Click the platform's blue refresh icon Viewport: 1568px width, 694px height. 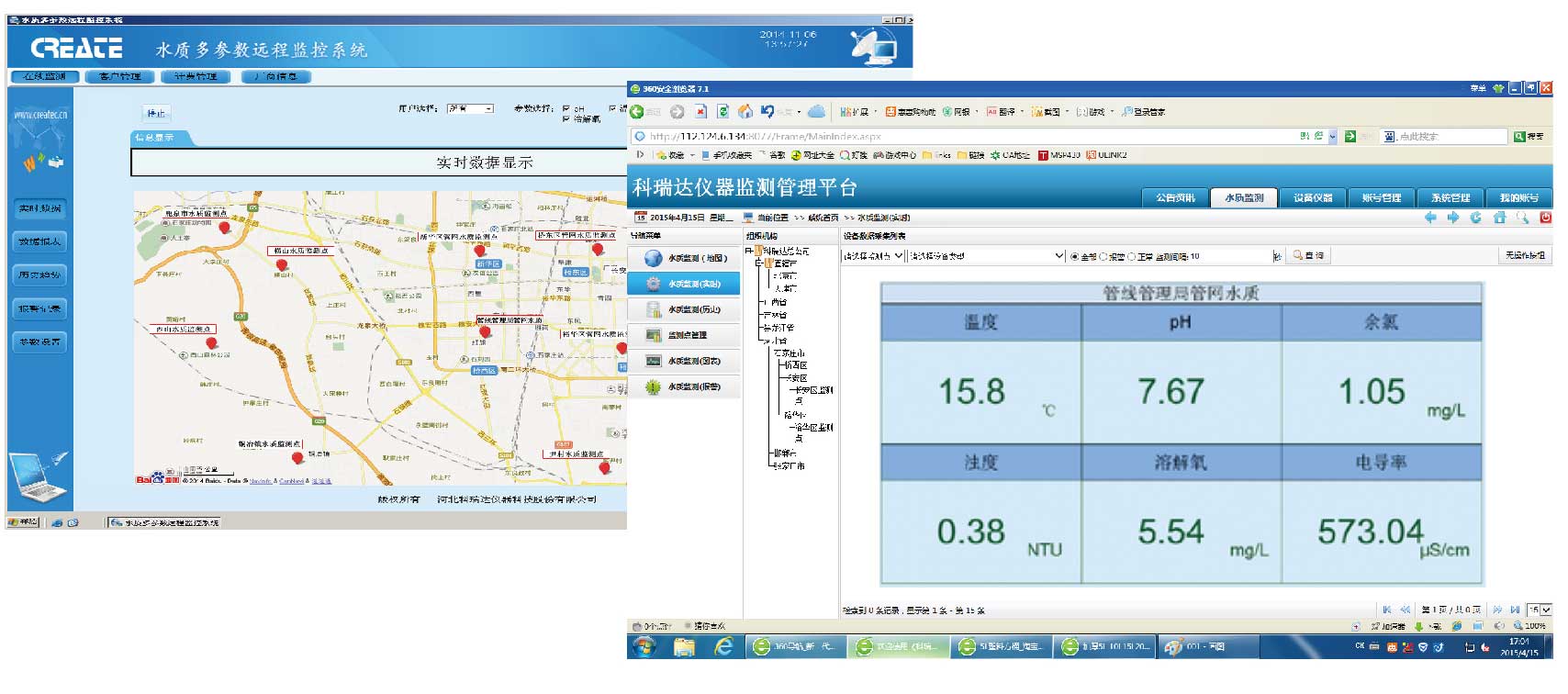pos(1475,218)
